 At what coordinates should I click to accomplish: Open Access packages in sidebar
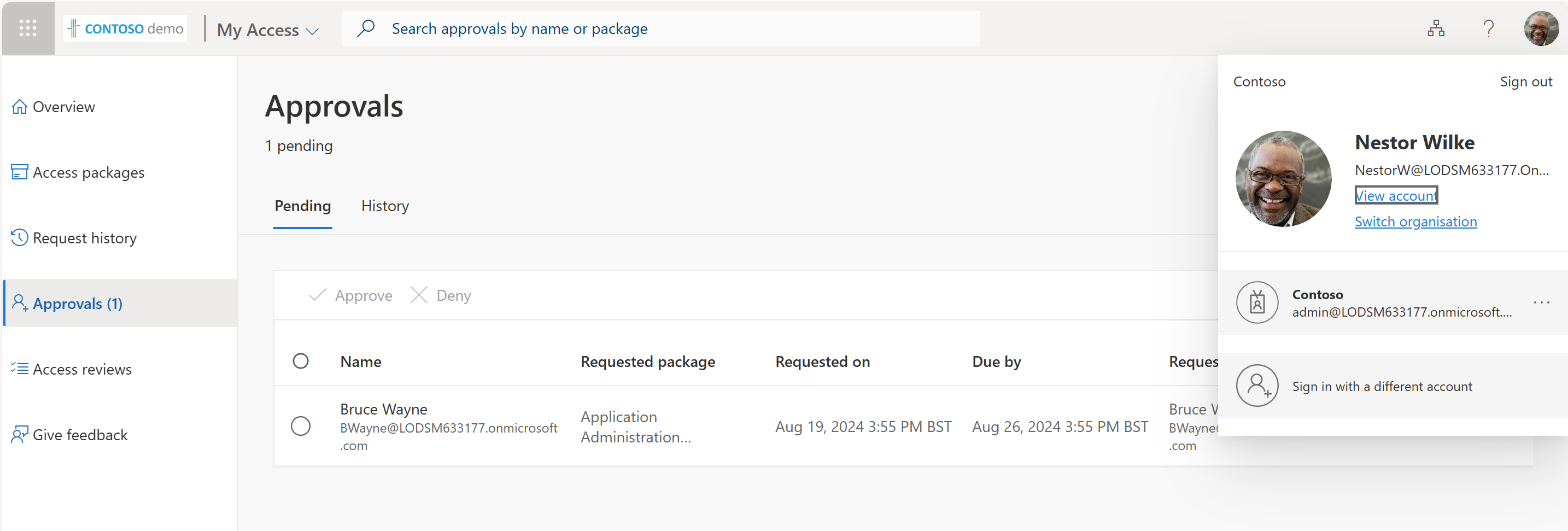pos(88,172)
